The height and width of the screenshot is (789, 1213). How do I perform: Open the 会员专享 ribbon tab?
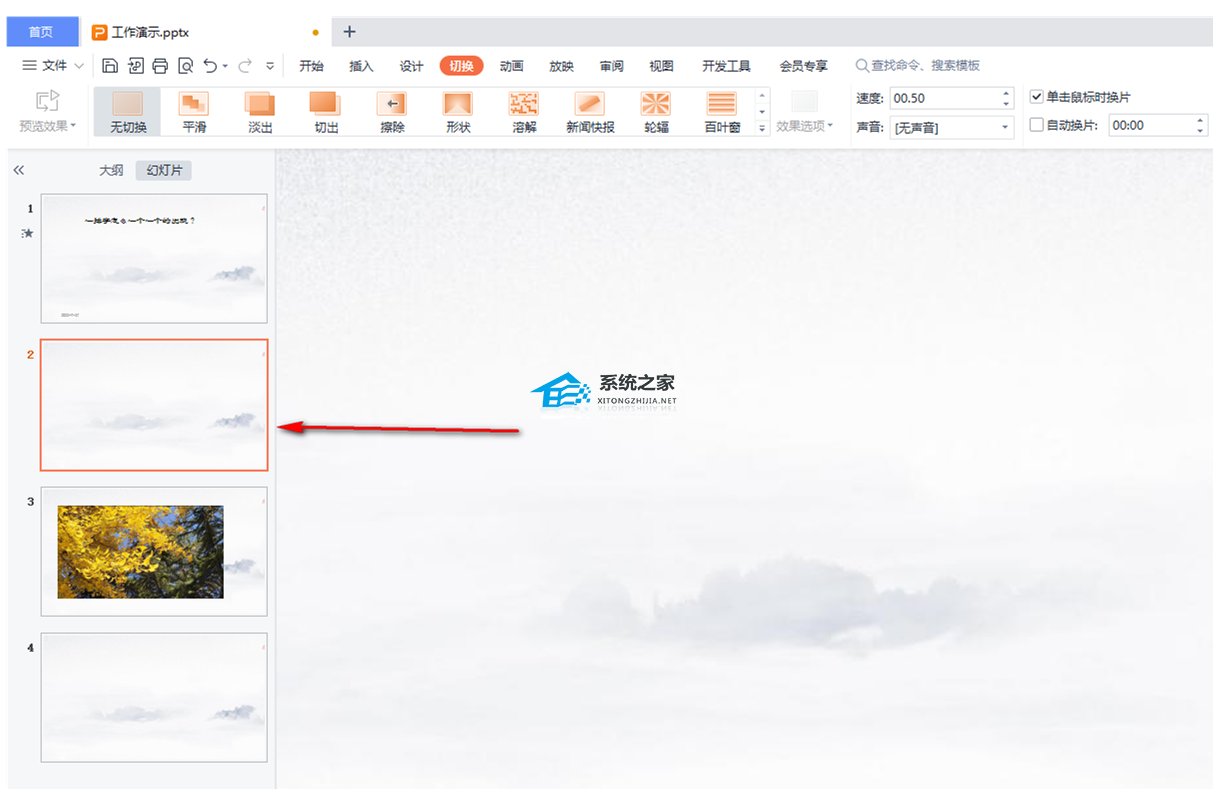tap(803, 66)
